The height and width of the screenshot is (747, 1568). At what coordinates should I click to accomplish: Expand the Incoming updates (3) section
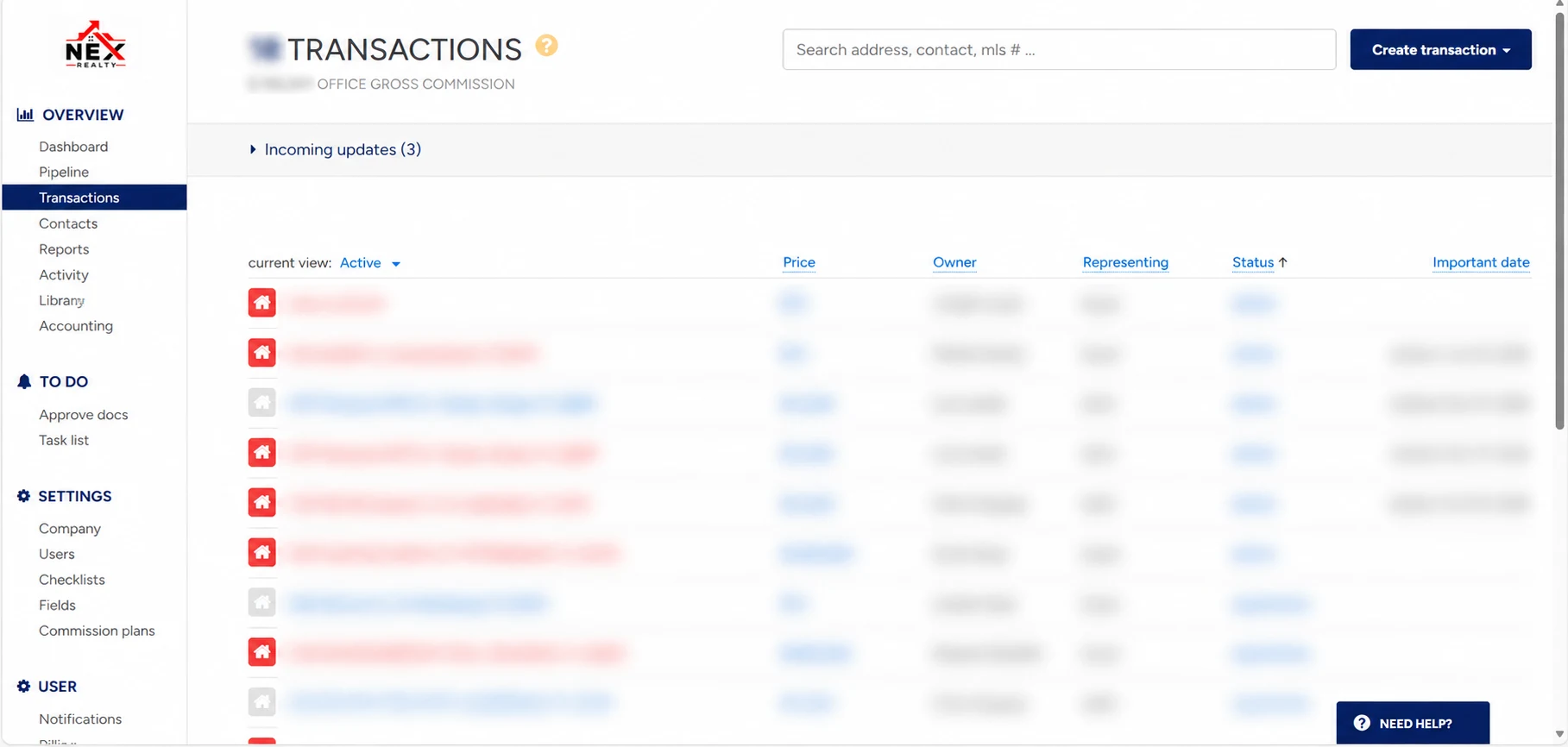[x=335, y=149]
